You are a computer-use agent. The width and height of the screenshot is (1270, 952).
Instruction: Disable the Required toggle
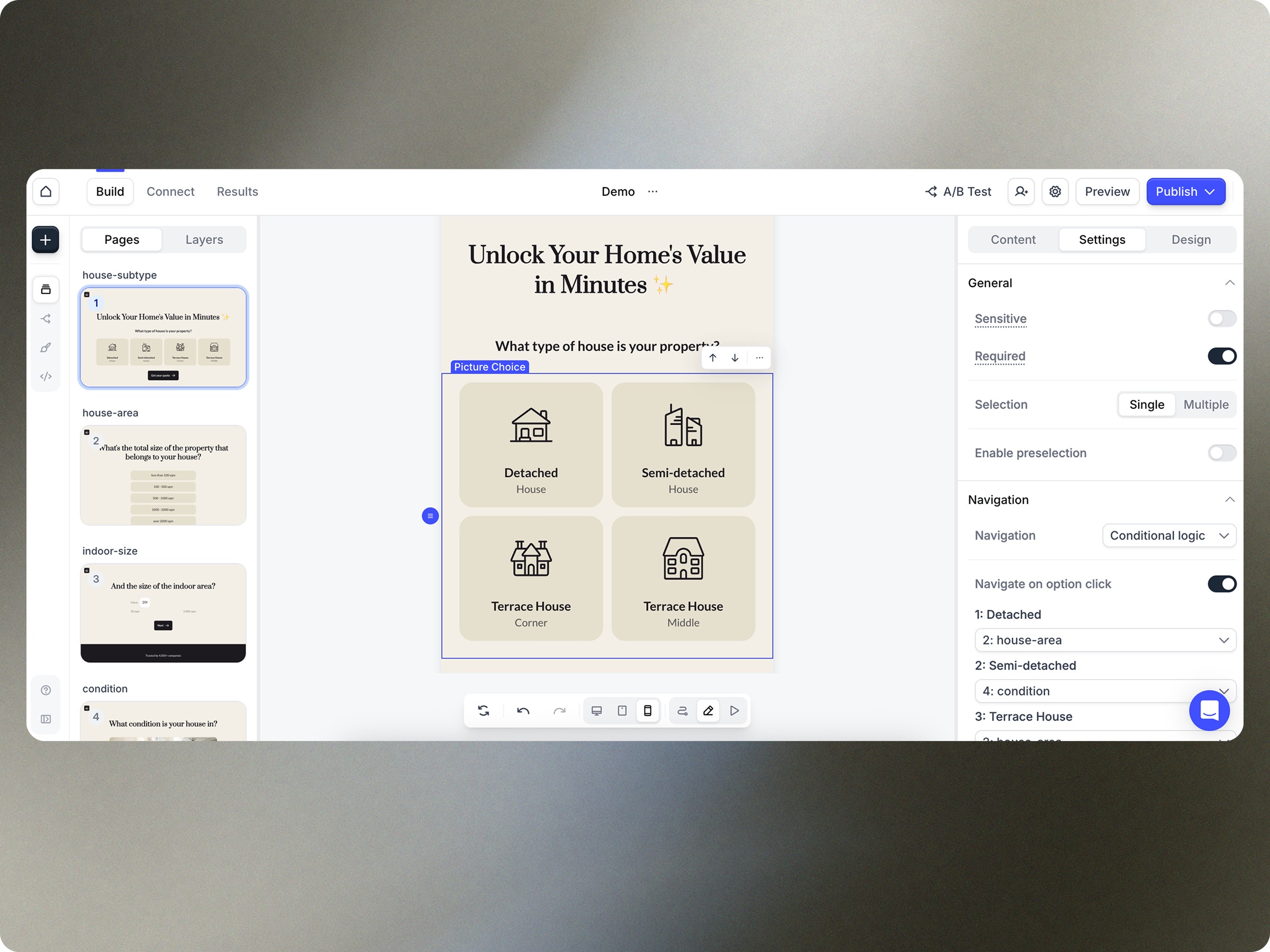click(x=1221, y=356)
